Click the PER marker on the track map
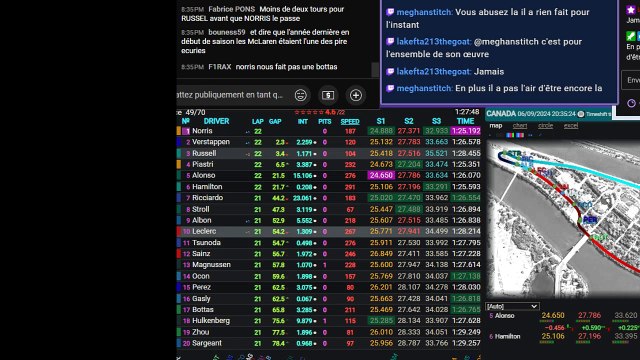 coord(590,220)
